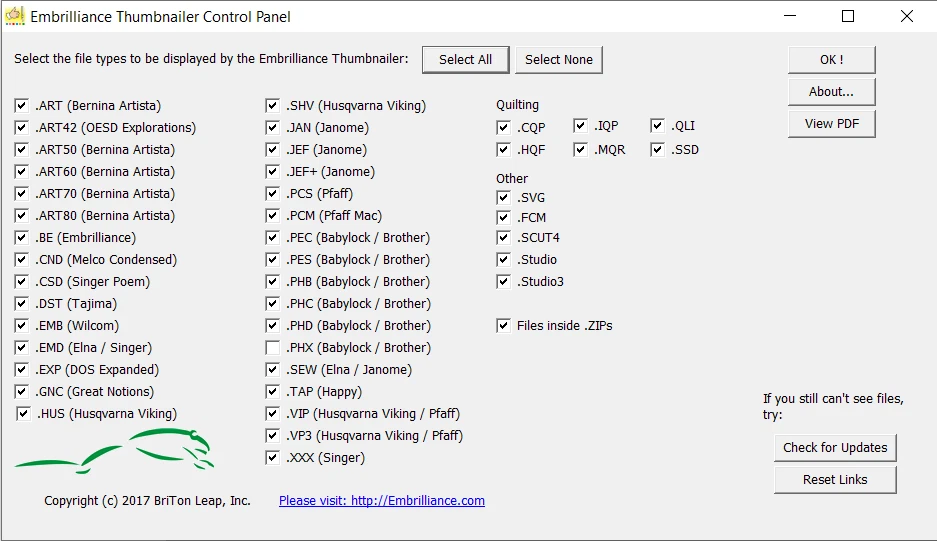Click the Embrilliance app icon in title bar
937x541 pixels.
pos(14,16)
